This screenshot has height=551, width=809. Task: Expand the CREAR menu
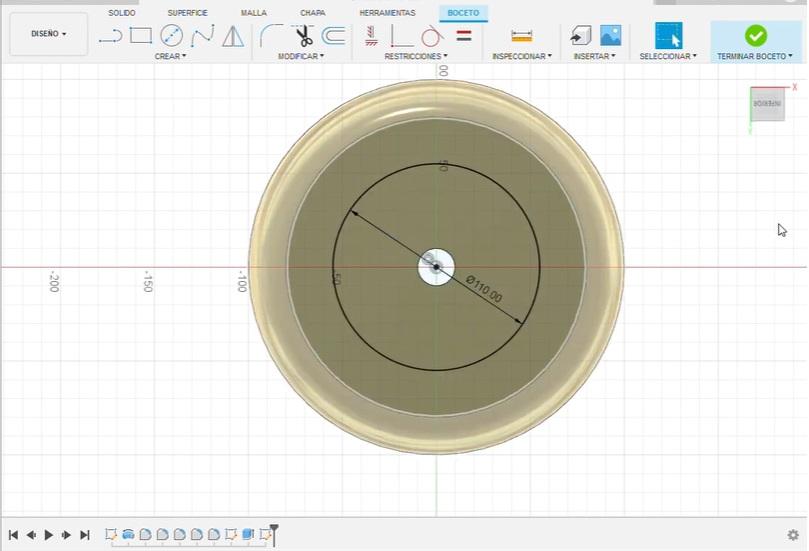point(170,56)
